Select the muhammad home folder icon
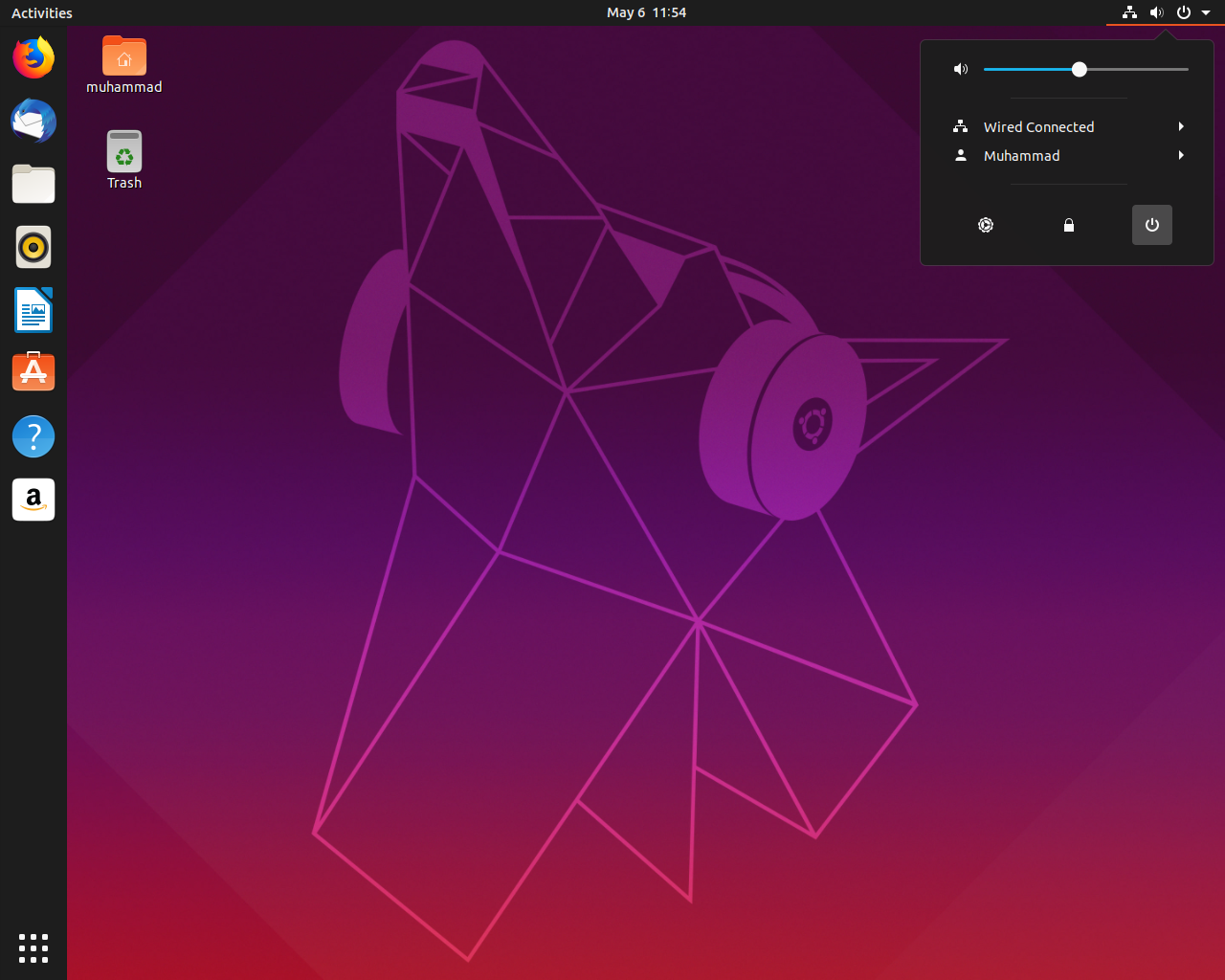Viewport: 1225px width, 980px height. (124, 56)
